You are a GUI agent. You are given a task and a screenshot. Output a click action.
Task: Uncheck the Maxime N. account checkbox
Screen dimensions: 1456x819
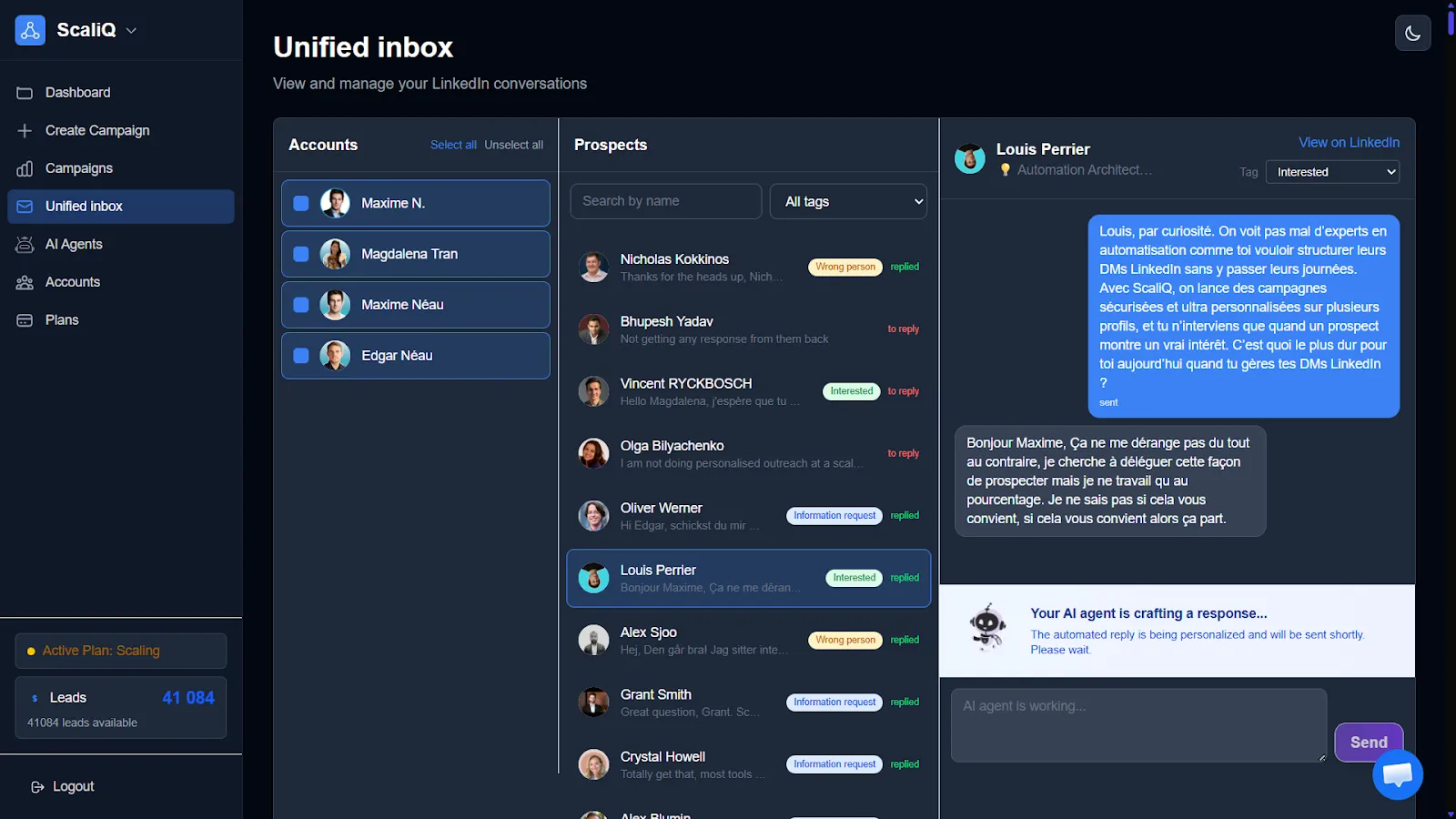click(x=301, y=203)
